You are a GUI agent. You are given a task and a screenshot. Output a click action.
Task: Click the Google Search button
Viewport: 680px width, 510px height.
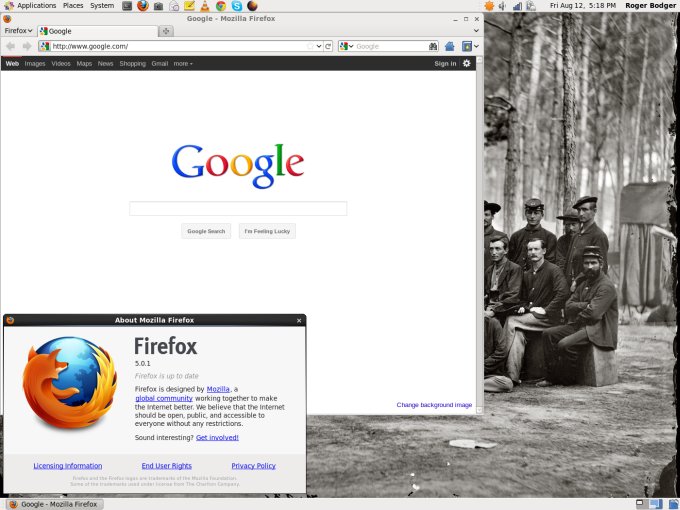point(206,231)
